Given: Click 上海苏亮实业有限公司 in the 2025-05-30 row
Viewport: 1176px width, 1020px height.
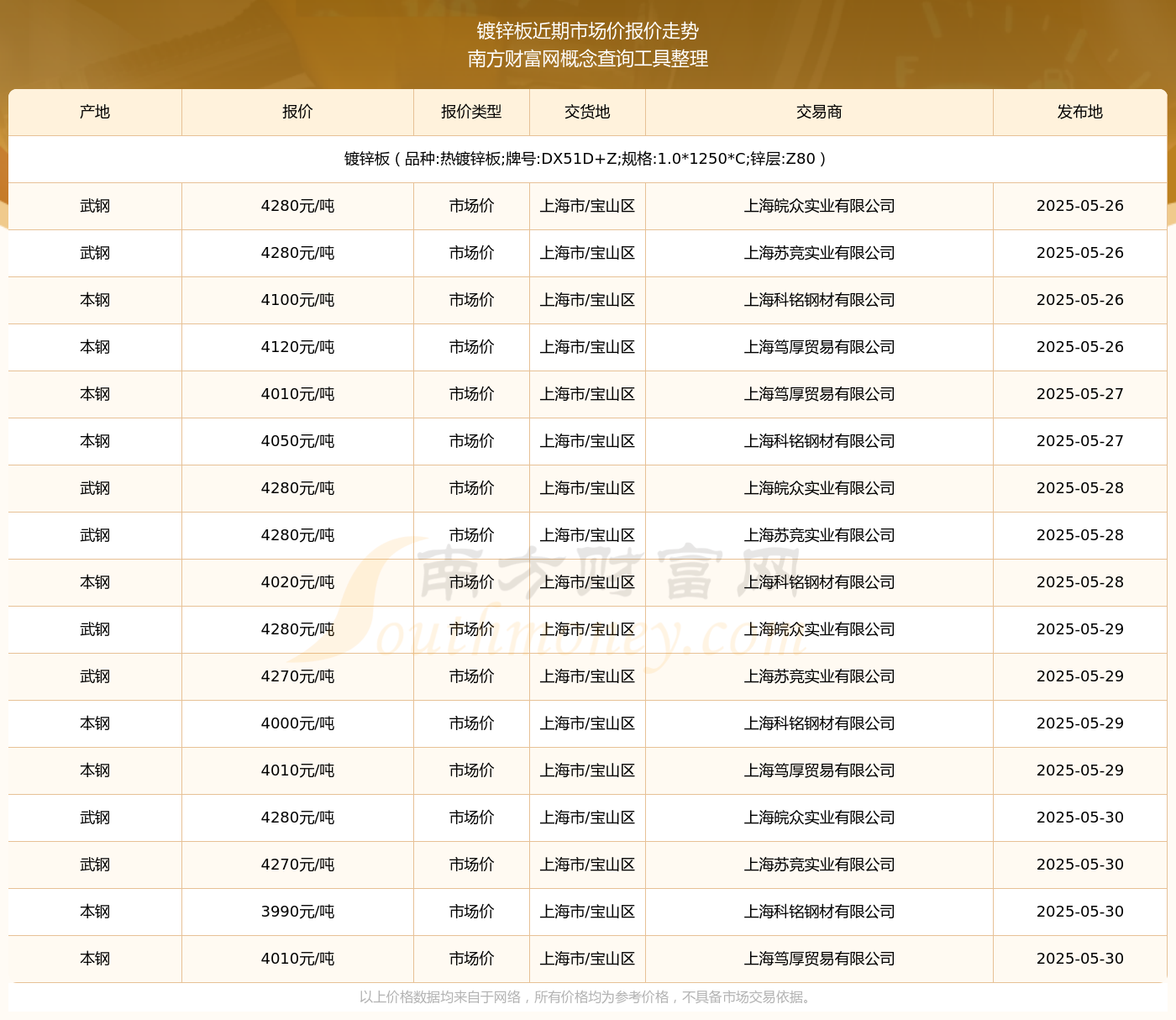Looking at the screenshot, I should [x=819, y=865].
